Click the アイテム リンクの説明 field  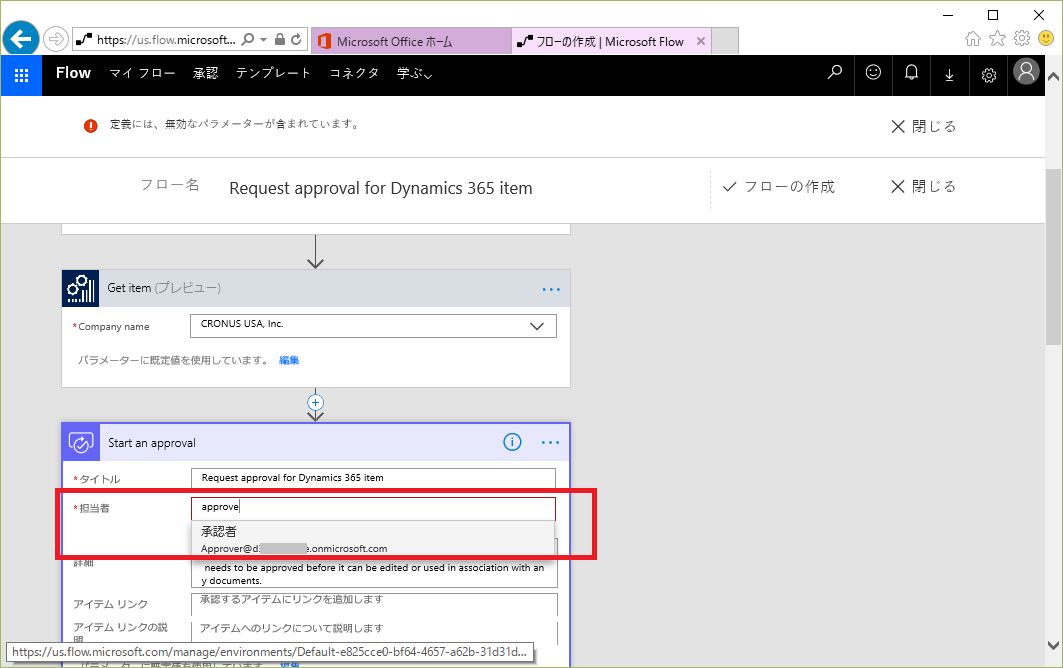click(375, 631)
